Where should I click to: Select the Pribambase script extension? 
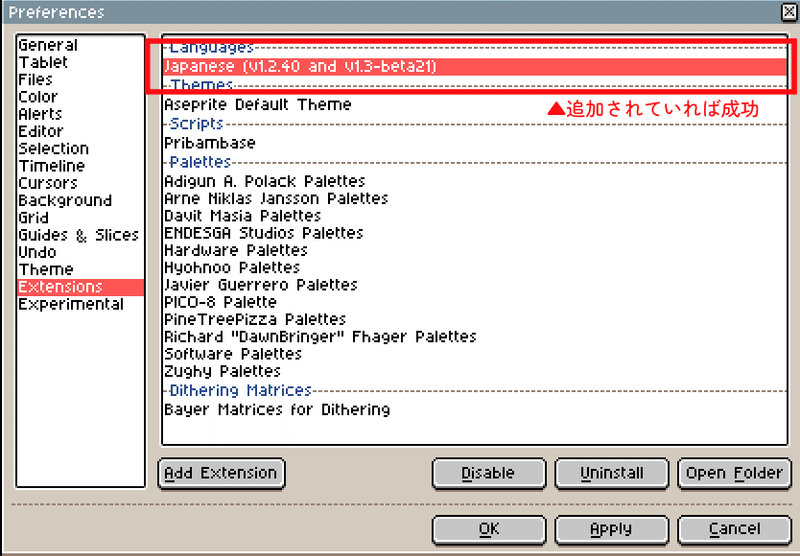tap(474, 143)
